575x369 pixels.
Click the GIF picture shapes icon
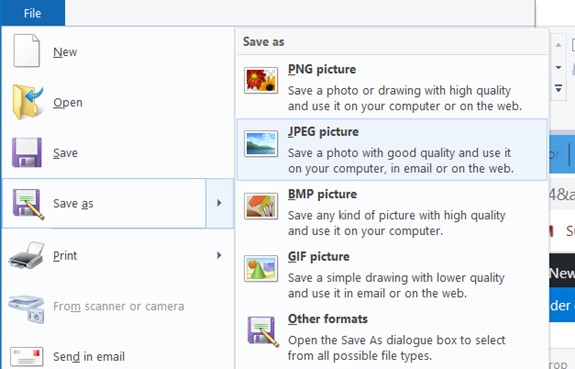(x=261, y=268)
